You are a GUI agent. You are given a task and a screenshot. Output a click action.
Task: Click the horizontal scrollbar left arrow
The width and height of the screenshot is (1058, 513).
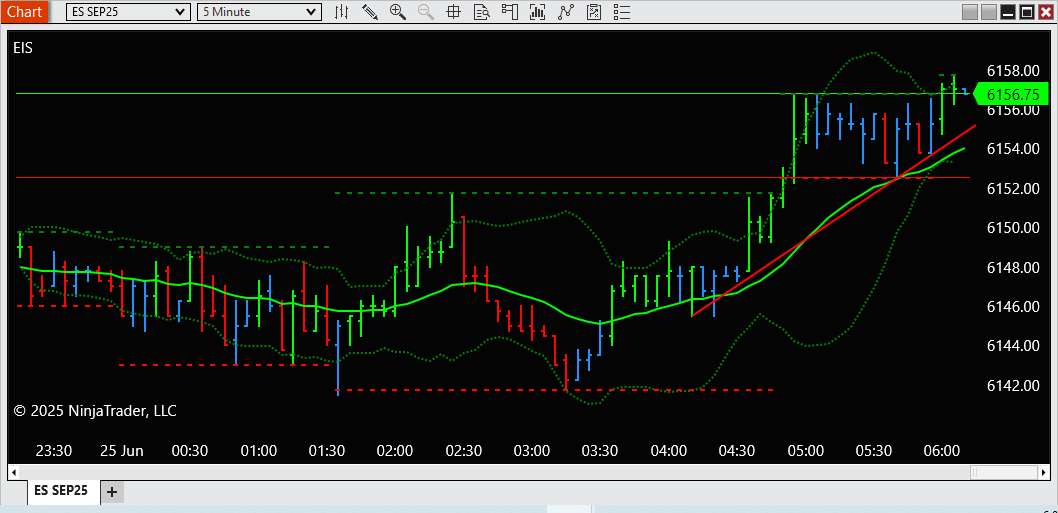(12, 471)
